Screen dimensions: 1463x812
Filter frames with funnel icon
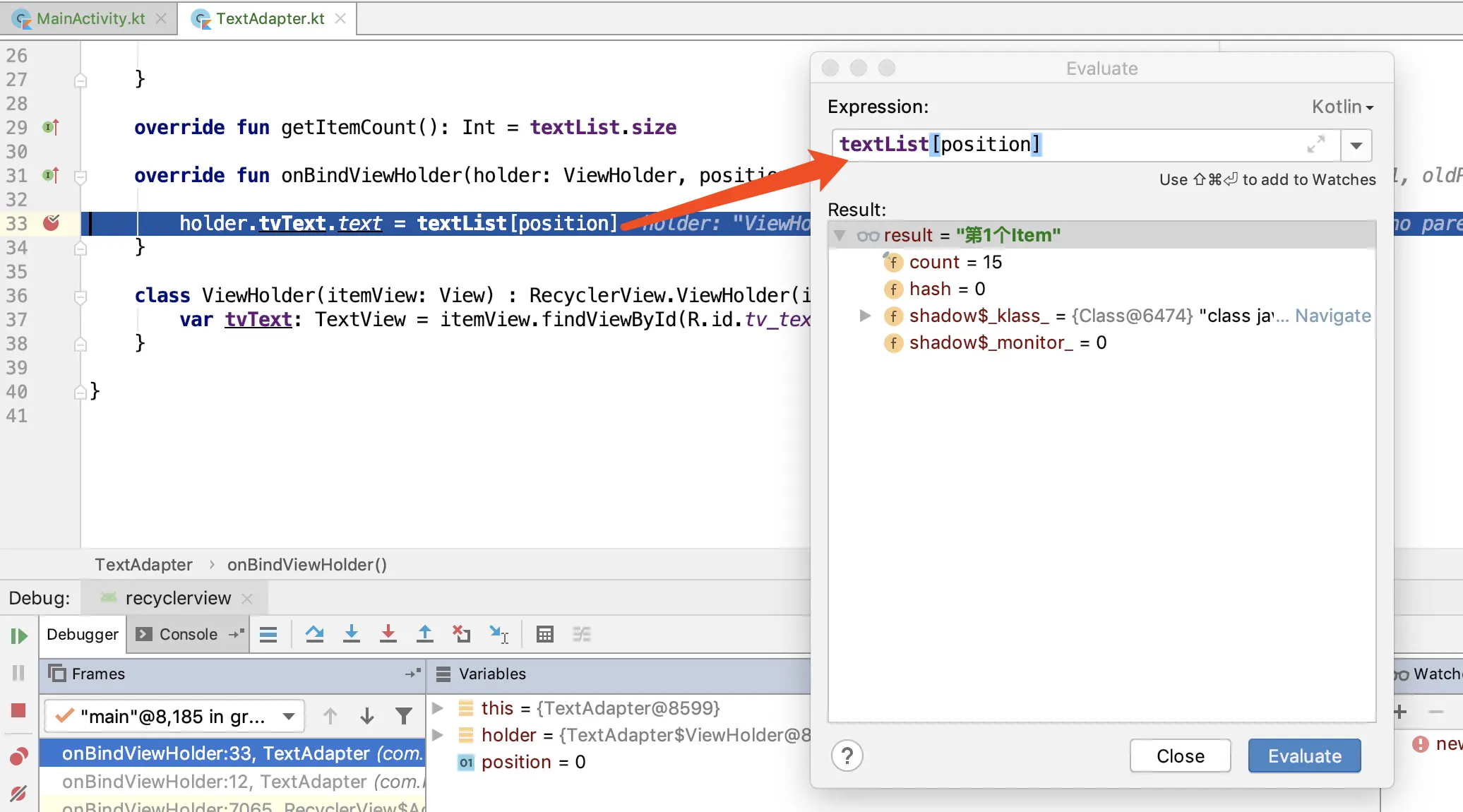[x=404, y=717]
